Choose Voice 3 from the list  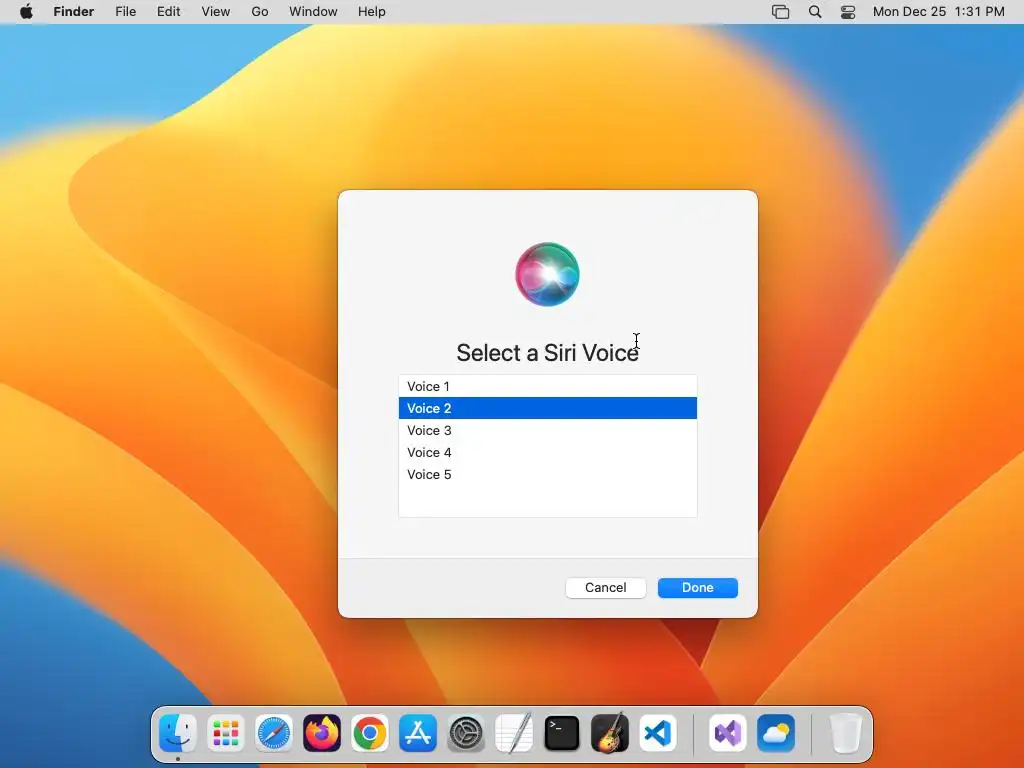click(548, 430)
